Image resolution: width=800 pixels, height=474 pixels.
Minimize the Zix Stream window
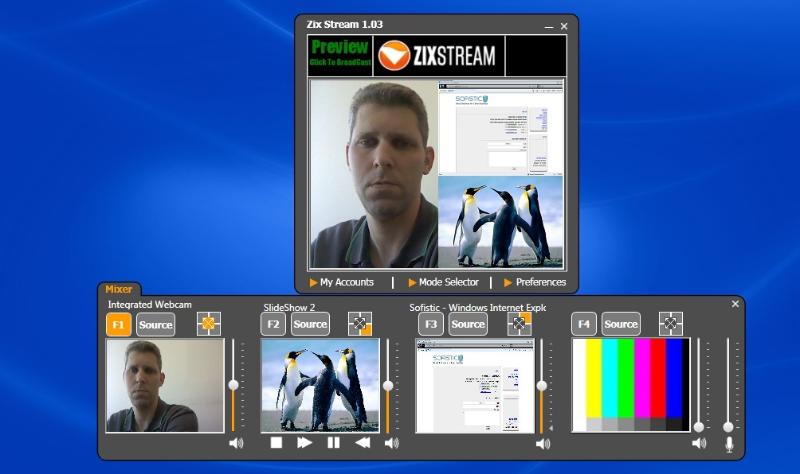pos(549,26)
